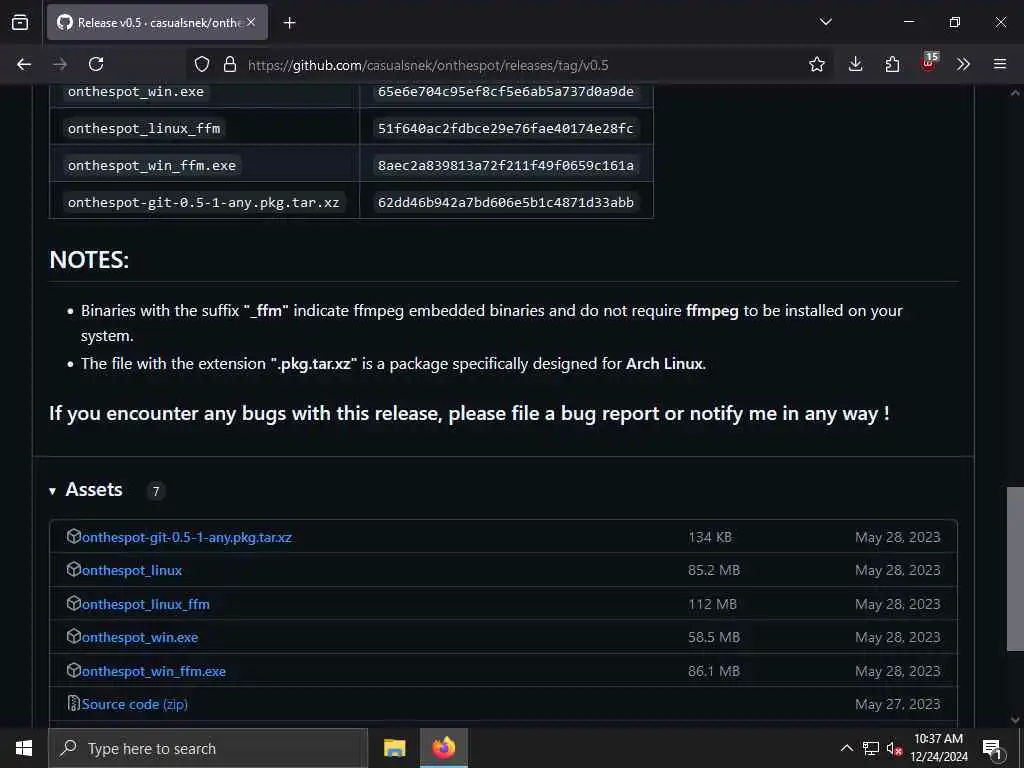Open a new tab with plus button
This screenshot has height=768, width=1024.
pyautogui.click(x=289, y=23)
